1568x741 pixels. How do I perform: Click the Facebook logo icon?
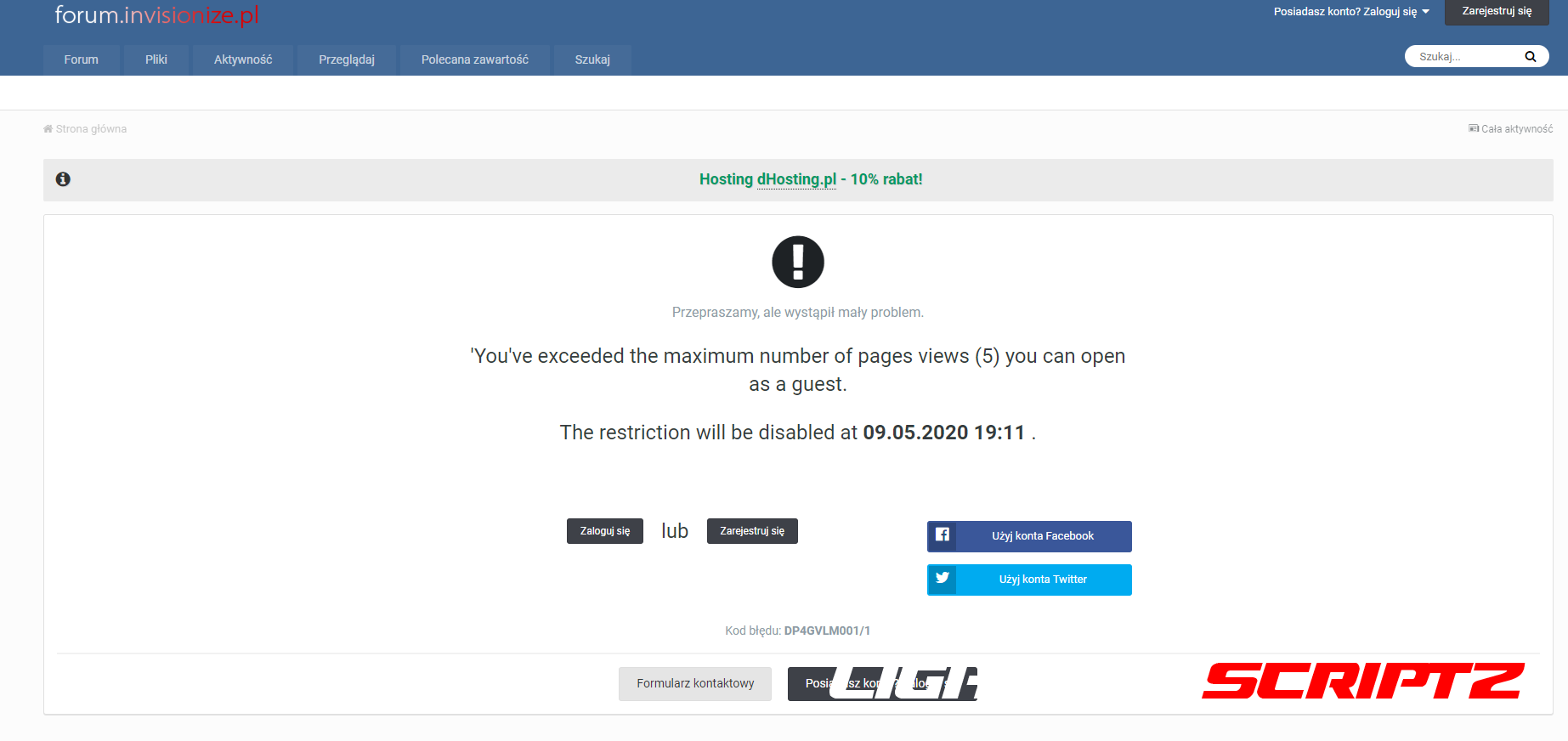coord(942,535)
